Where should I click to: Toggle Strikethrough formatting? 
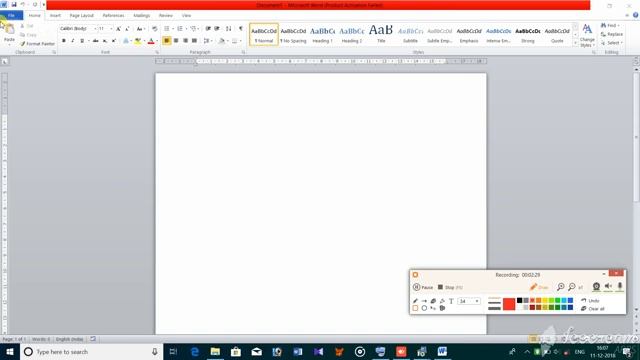point(96,41)
